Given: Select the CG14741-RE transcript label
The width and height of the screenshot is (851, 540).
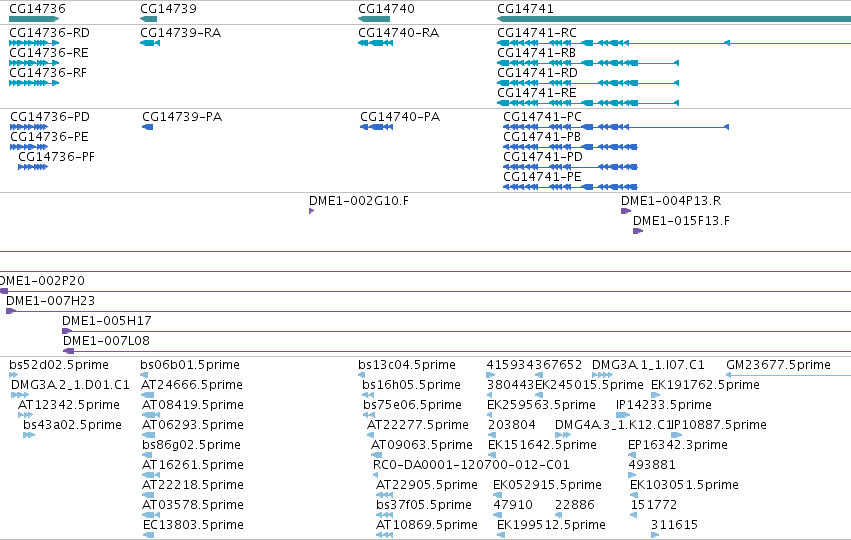Looking at the screenshot, I should pos(537,93).
